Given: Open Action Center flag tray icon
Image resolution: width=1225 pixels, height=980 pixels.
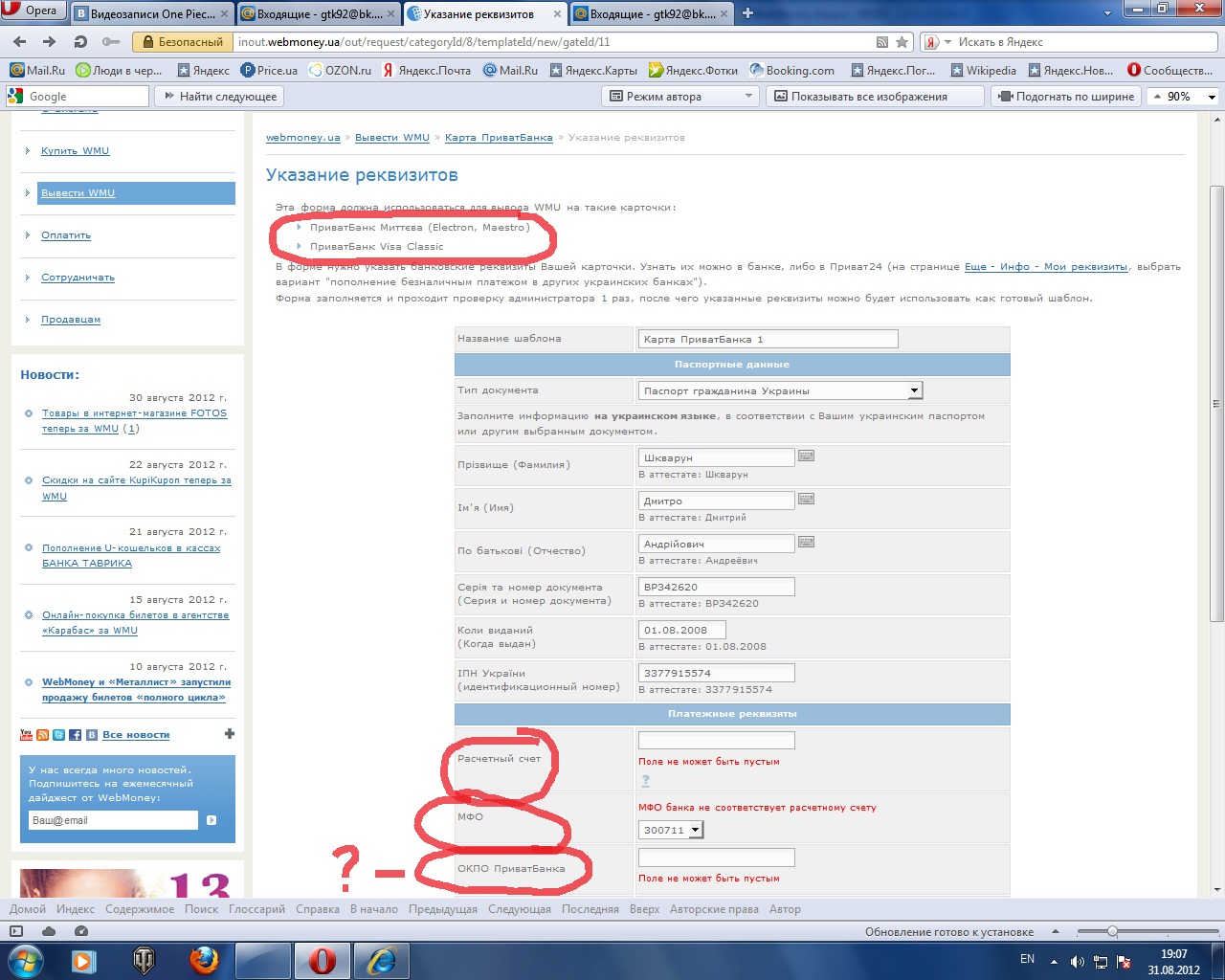Looking at the screenshot, I should [1124, 961].
